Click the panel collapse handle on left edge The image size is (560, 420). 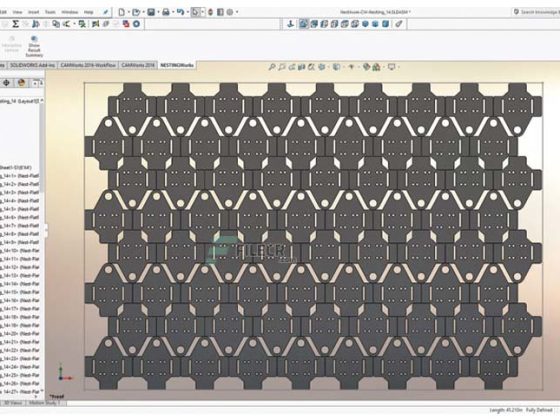(x=46, y=230)
